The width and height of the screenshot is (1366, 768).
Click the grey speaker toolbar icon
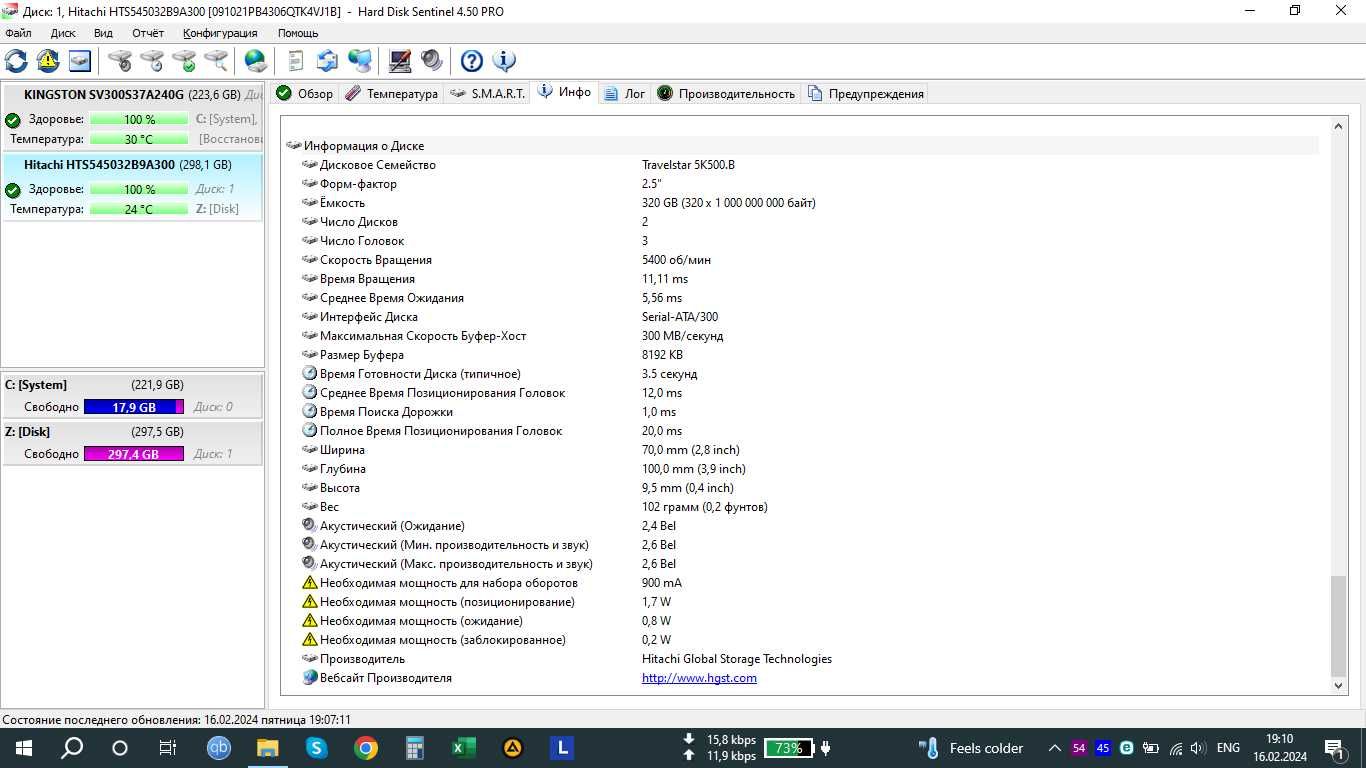tap(432, 61)
